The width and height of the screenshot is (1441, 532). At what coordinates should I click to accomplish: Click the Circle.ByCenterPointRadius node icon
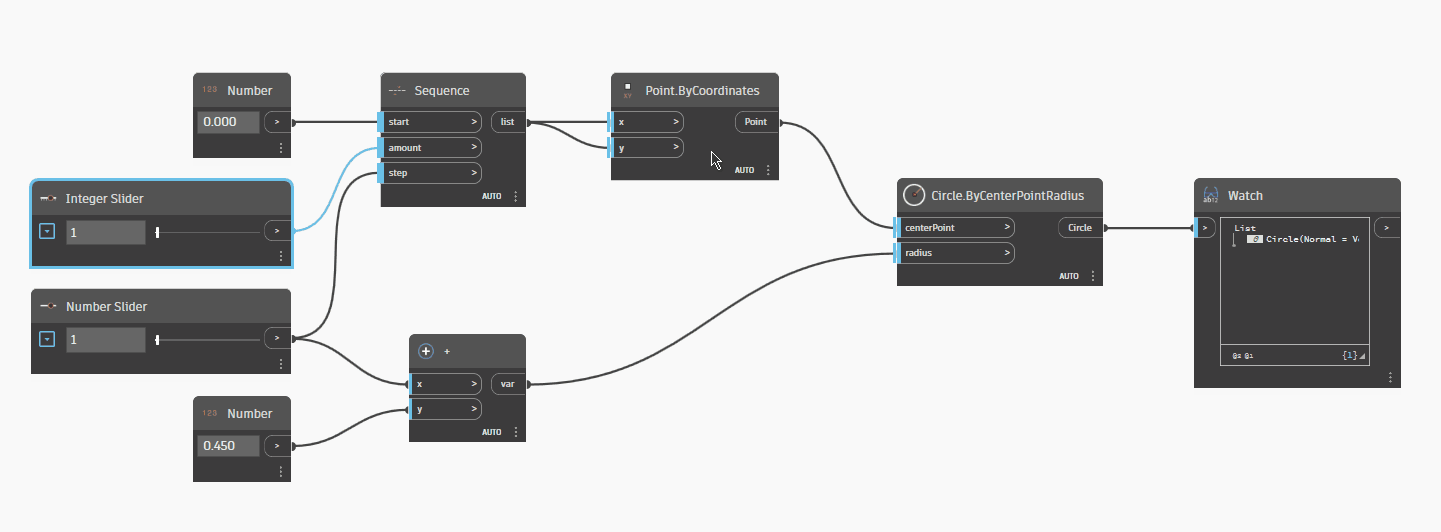tap(914, 196)
